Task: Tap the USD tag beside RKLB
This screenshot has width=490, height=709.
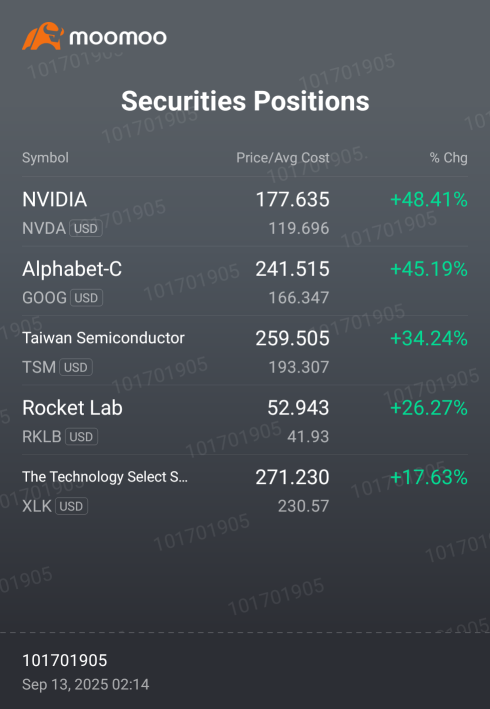Action: tap(81, 437)
